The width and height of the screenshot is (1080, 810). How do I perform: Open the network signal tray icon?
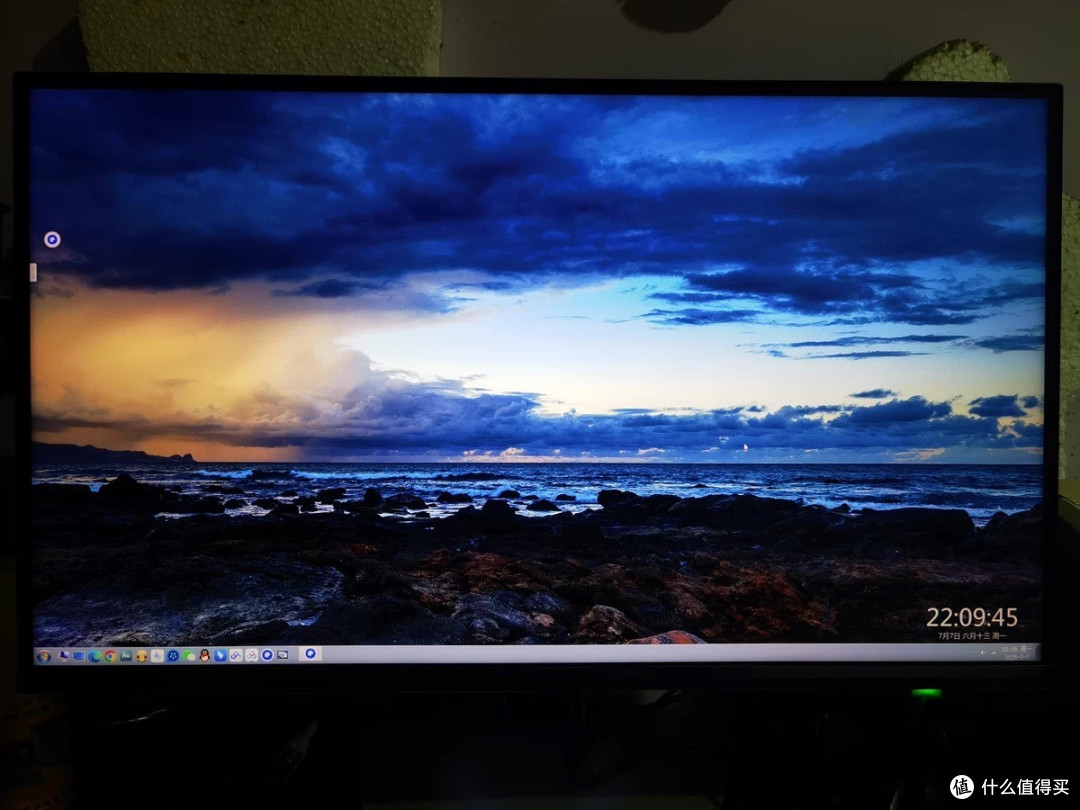click(993, 652)
